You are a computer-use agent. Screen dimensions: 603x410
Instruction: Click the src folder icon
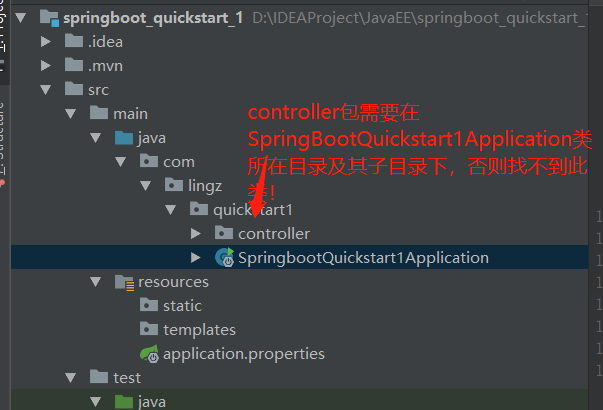point(74,88)
